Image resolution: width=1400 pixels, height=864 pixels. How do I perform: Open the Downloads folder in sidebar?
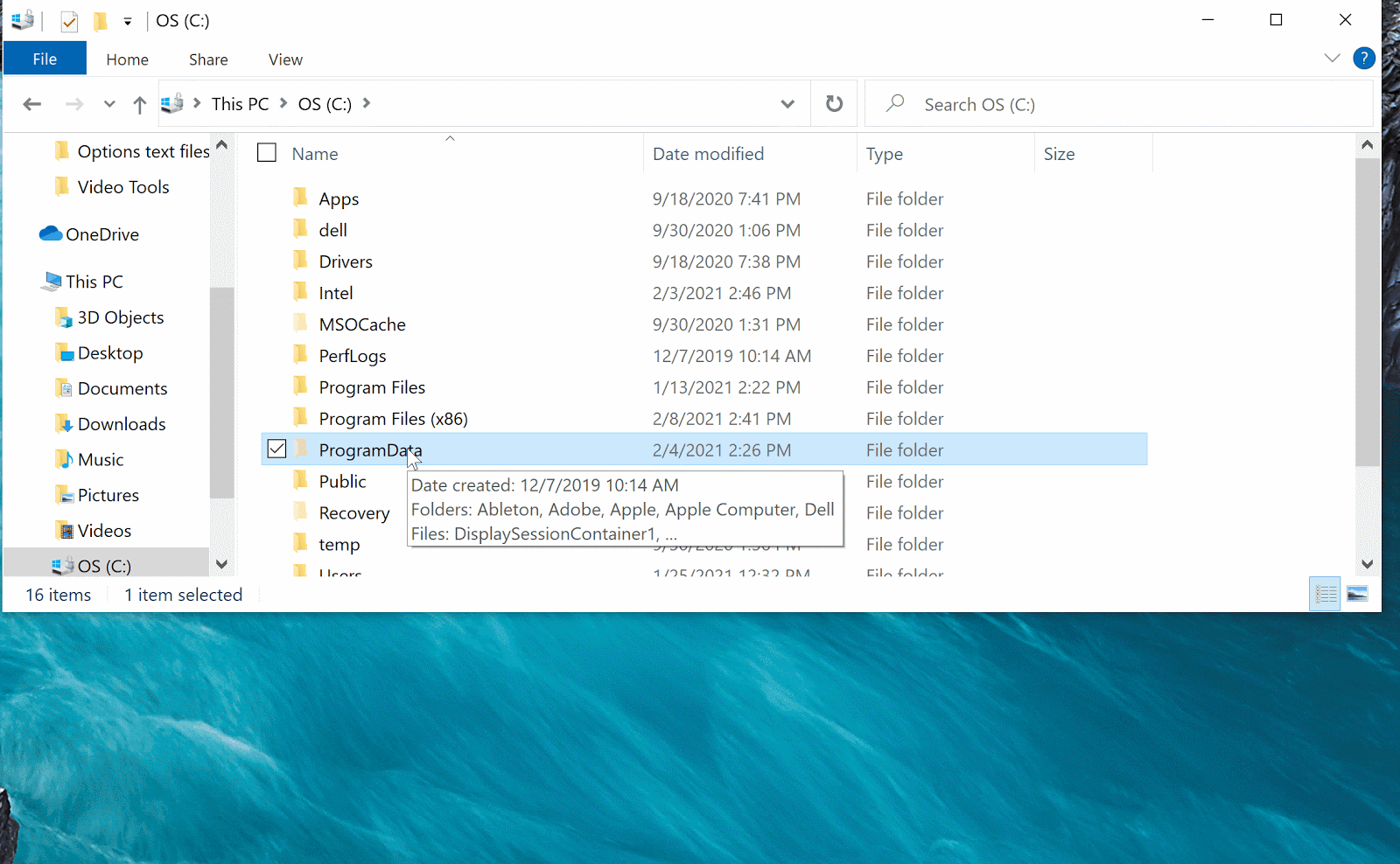[x=121, y=423]
